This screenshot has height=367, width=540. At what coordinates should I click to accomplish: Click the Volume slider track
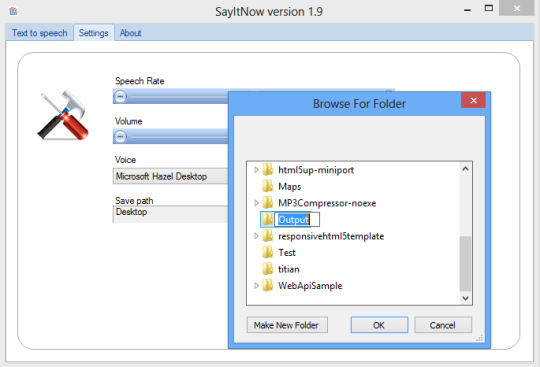point(179,137)
